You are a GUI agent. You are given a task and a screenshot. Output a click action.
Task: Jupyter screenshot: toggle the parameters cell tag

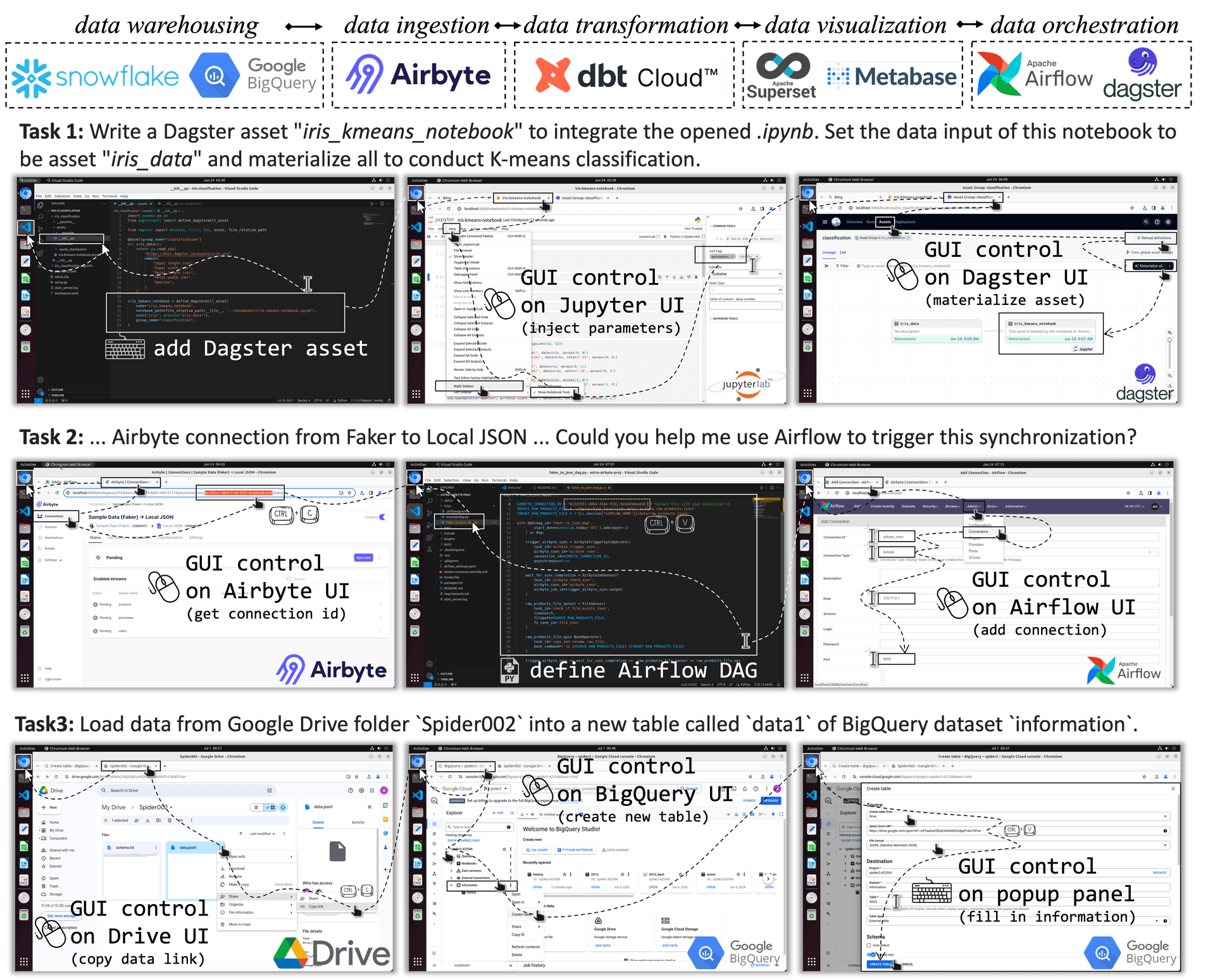click(721, 257)
